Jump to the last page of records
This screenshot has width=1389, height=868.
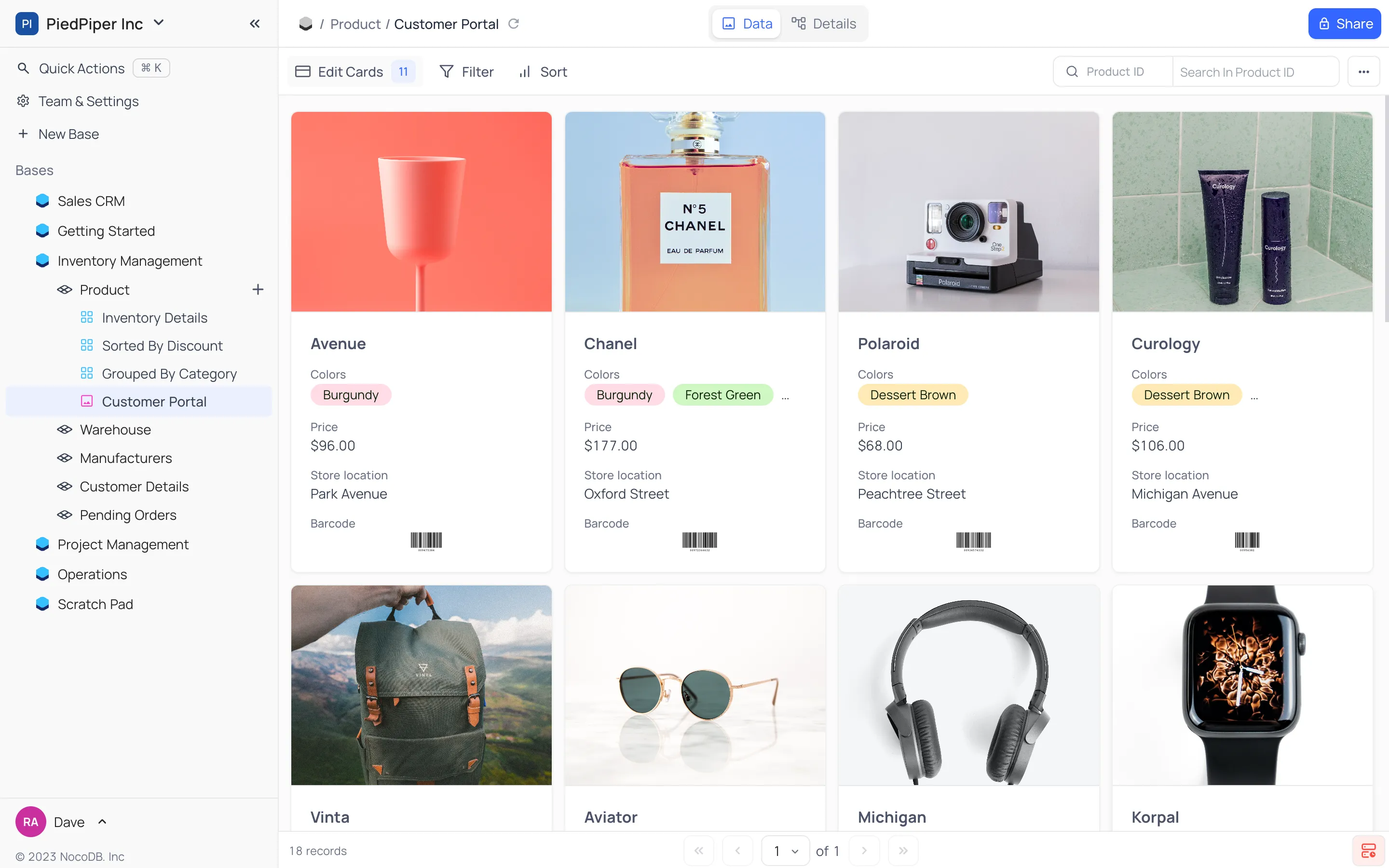902,851
